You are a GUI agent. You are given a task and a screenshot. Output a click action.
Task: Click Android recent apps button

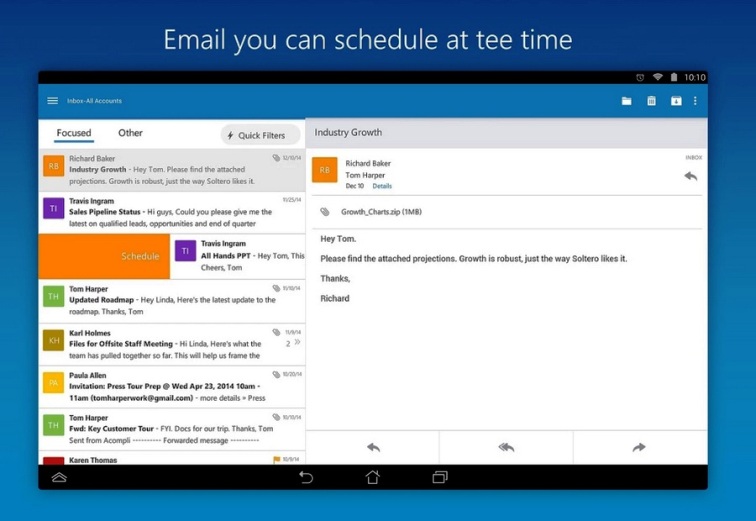coord(440,477)
